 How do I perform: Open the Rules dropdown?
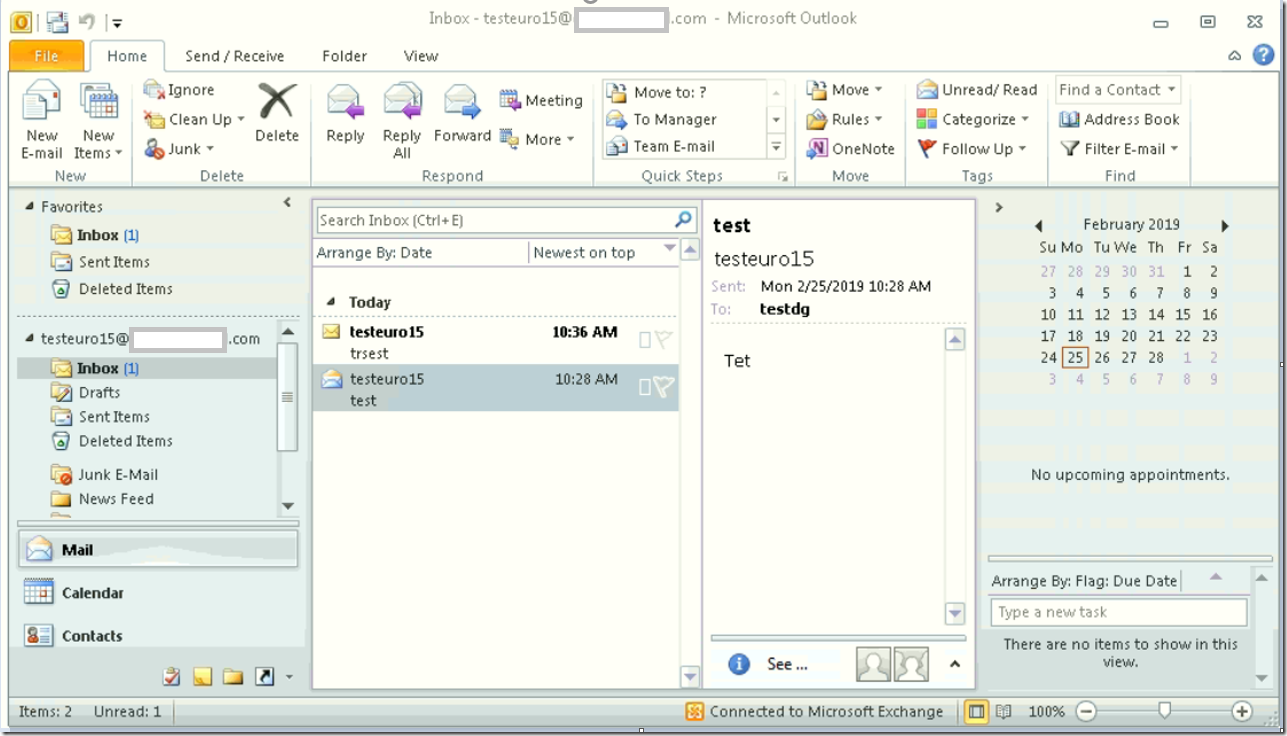coord(845,119)
